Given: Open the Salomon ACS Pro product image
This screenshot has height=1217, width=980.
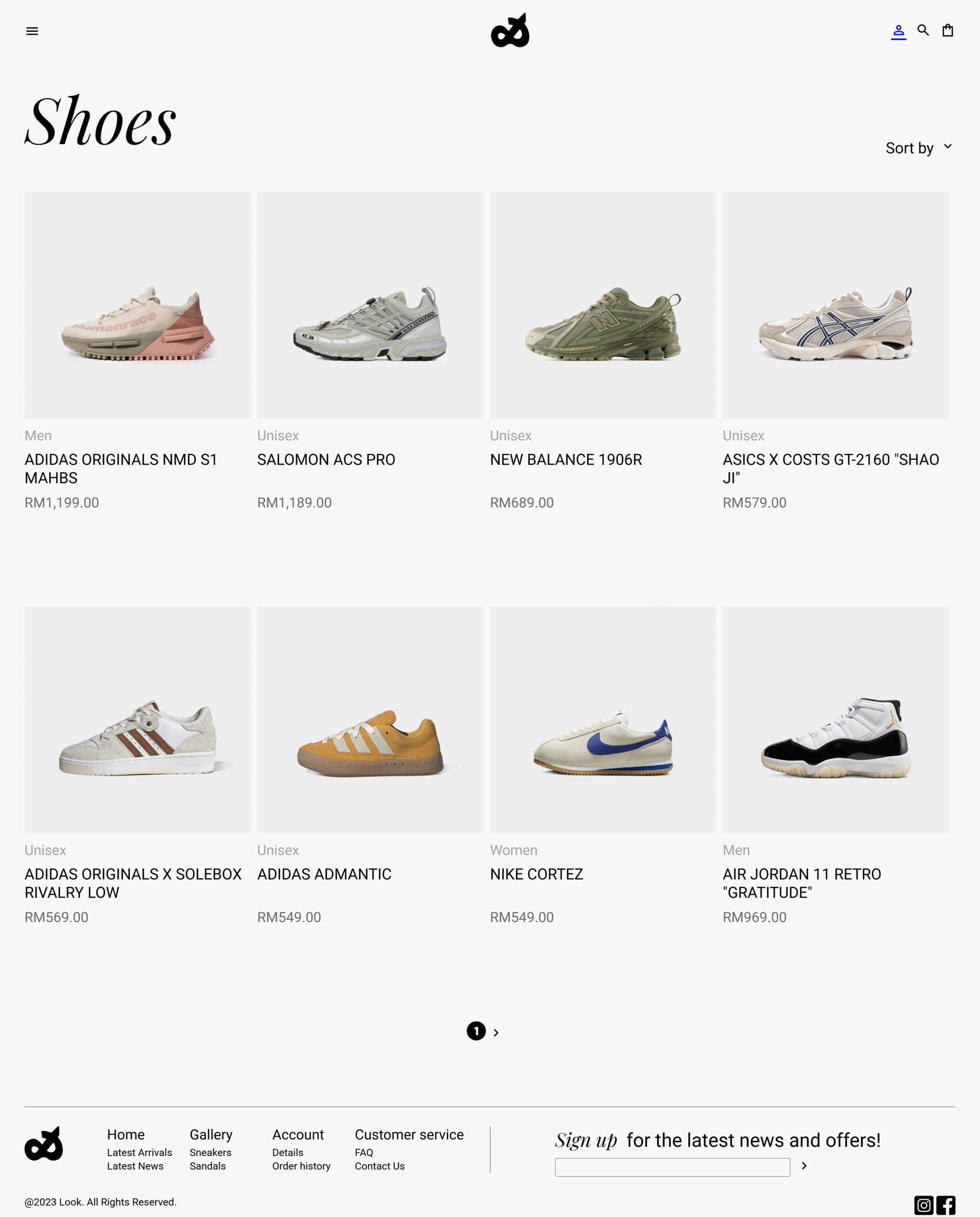Looking at the screenshot, I should coord(370,305).
